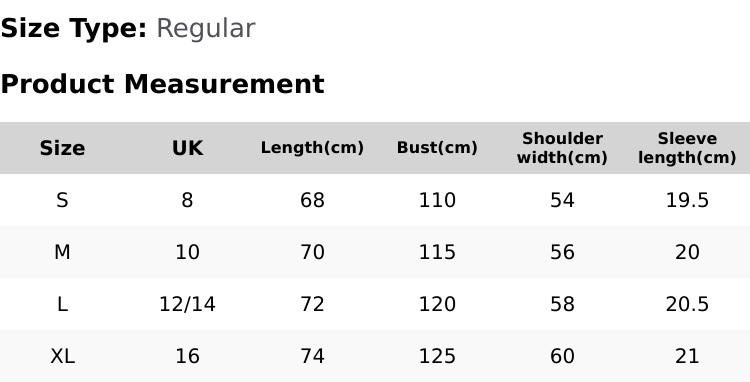This screenshot has width=750, height=382.
Task: Click the Size column header
Action: point(62,148)
